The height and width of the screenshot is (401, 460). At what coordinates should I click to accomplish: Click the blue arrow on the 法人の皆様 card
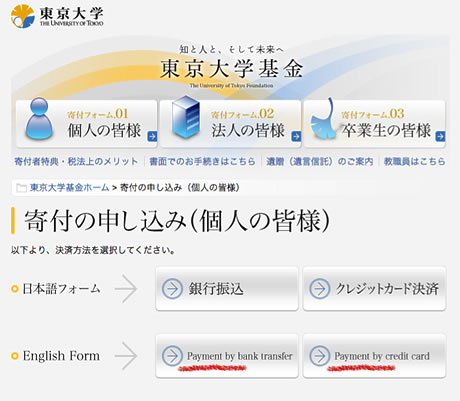click(x=296, y=136)
